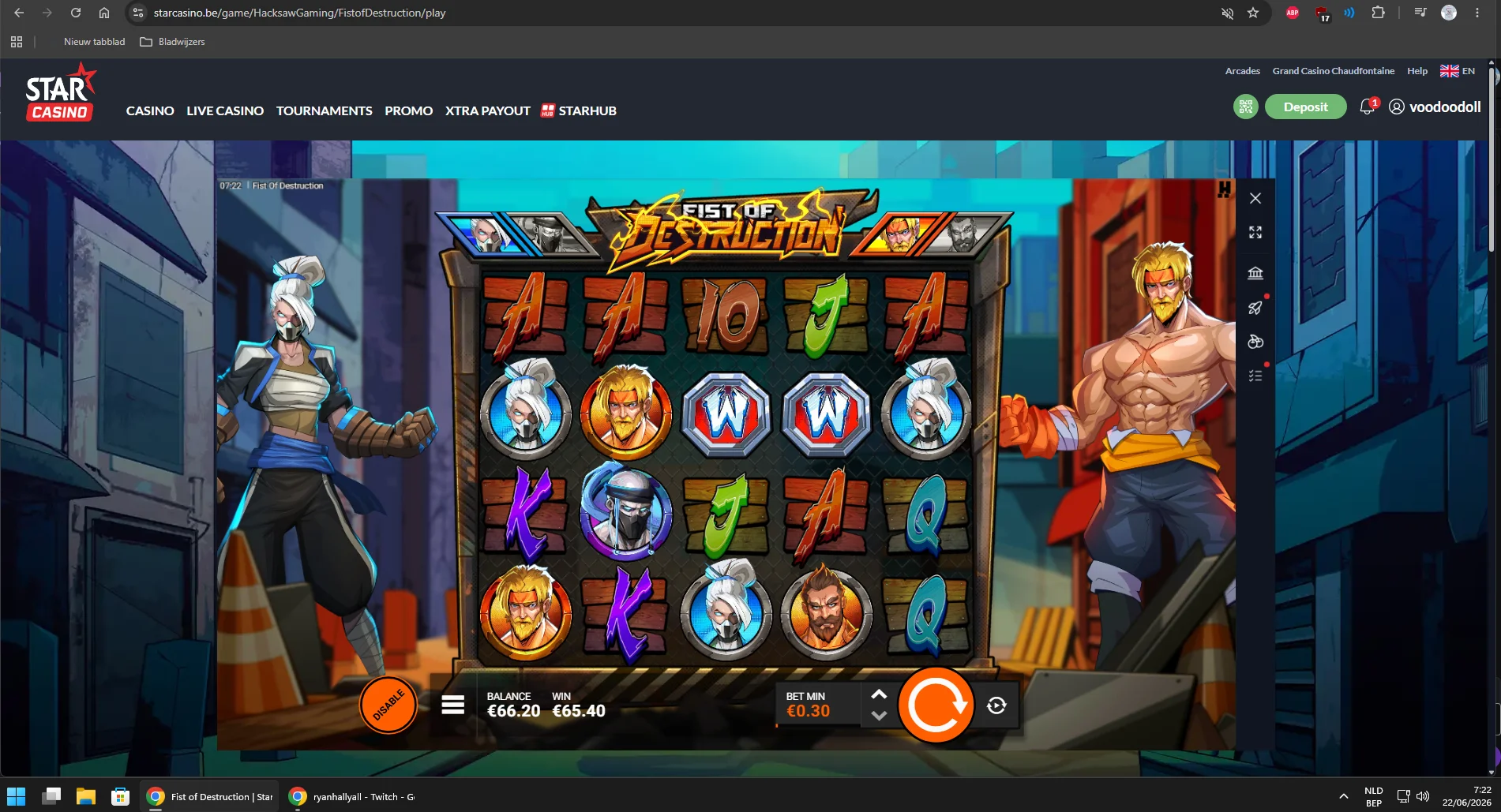View site information icon in address bar

pos(138,13)
